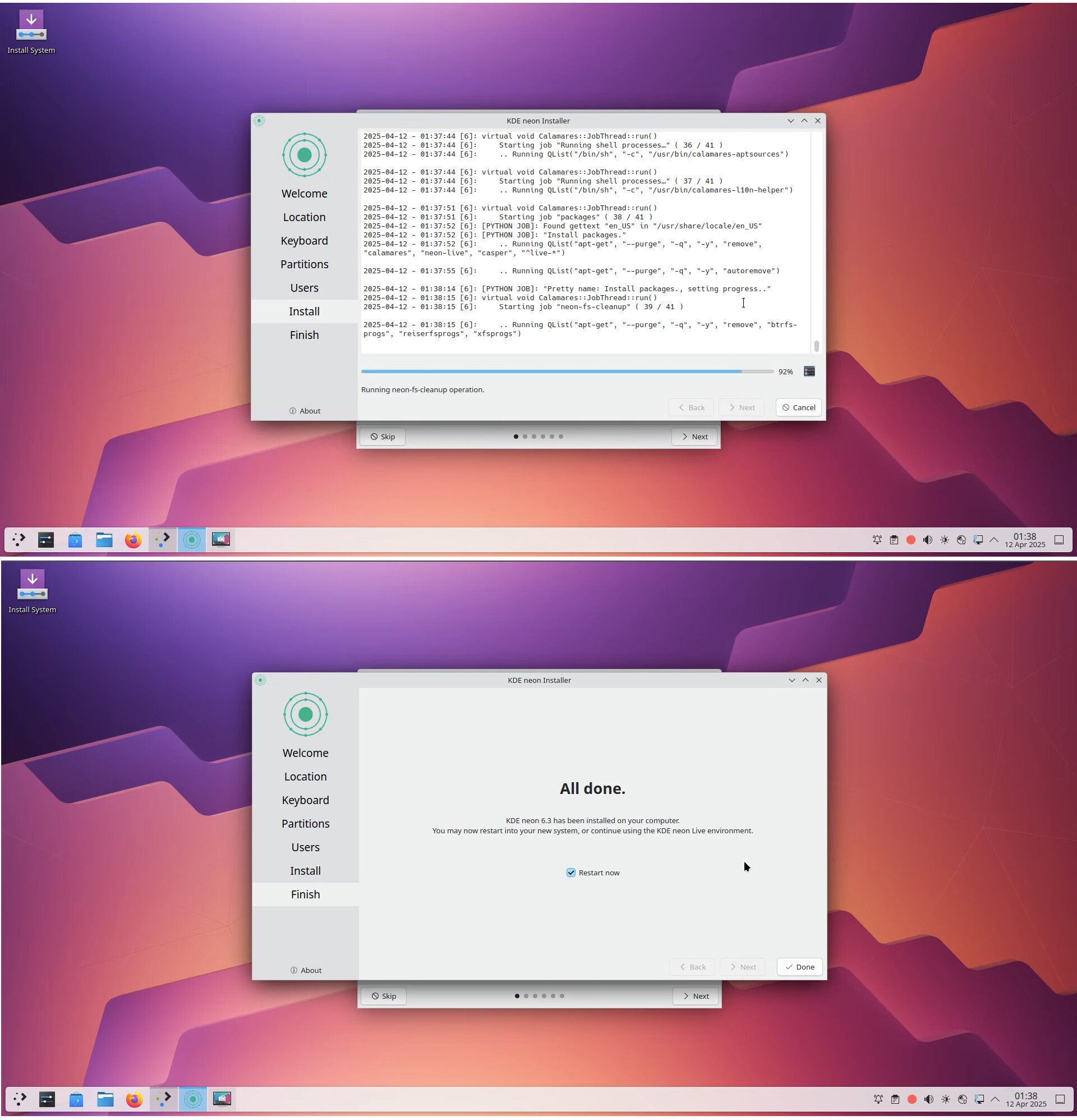1077x1120 pixels.
Task: Open volume control in tray under All done installer
Action: point(928,1099)
